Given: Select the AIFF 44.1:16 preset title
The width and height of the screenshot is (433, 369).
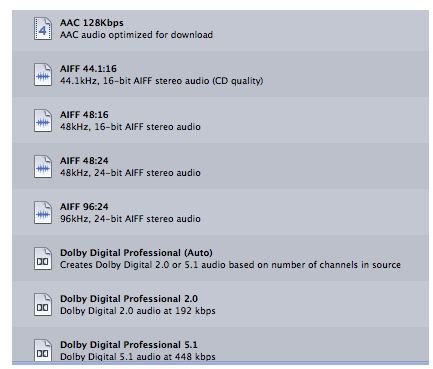Looking at the screenshot, I should click(88, 69).
